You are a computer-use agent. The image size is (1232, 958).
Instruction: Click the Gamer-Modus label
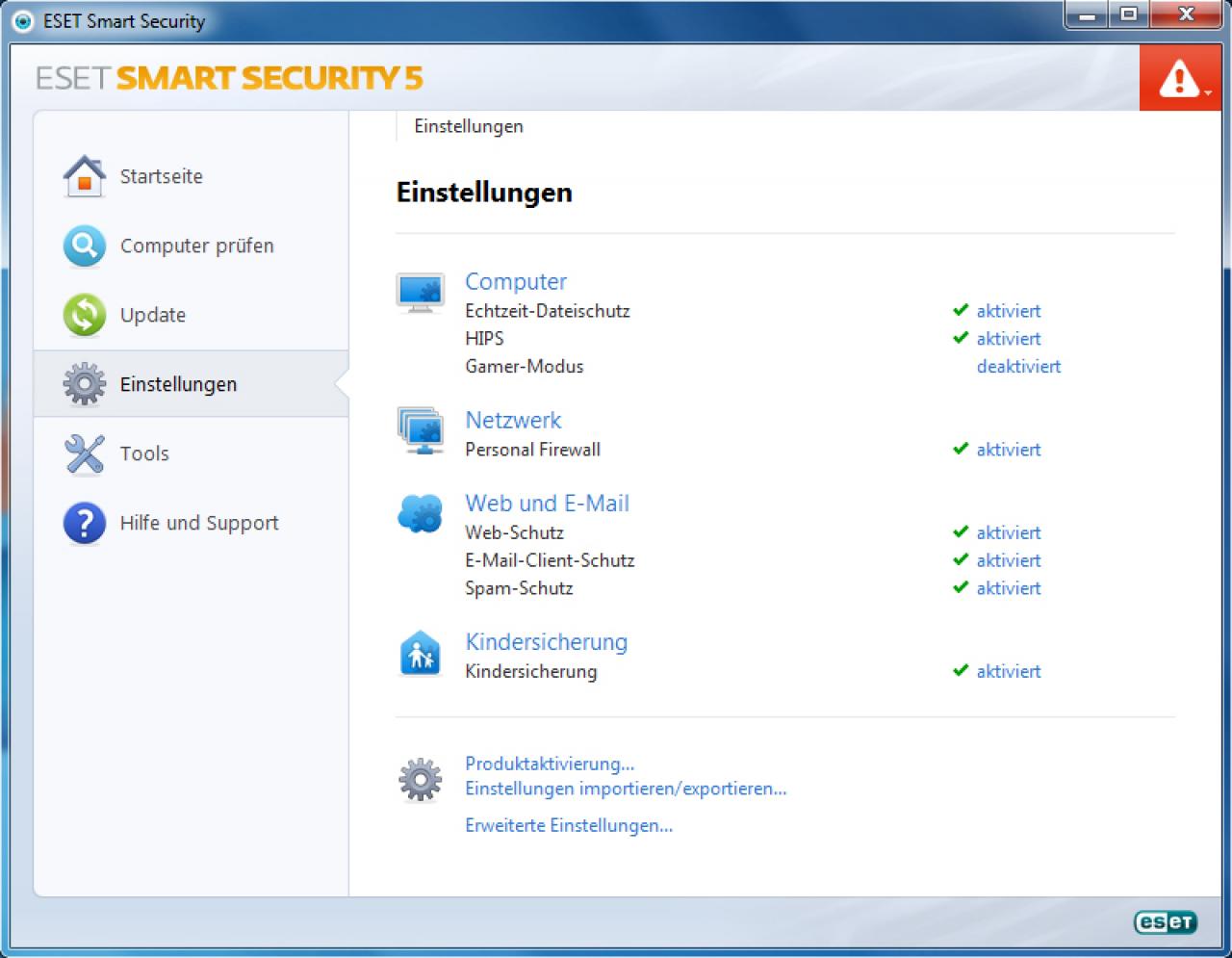pos(525,367)
